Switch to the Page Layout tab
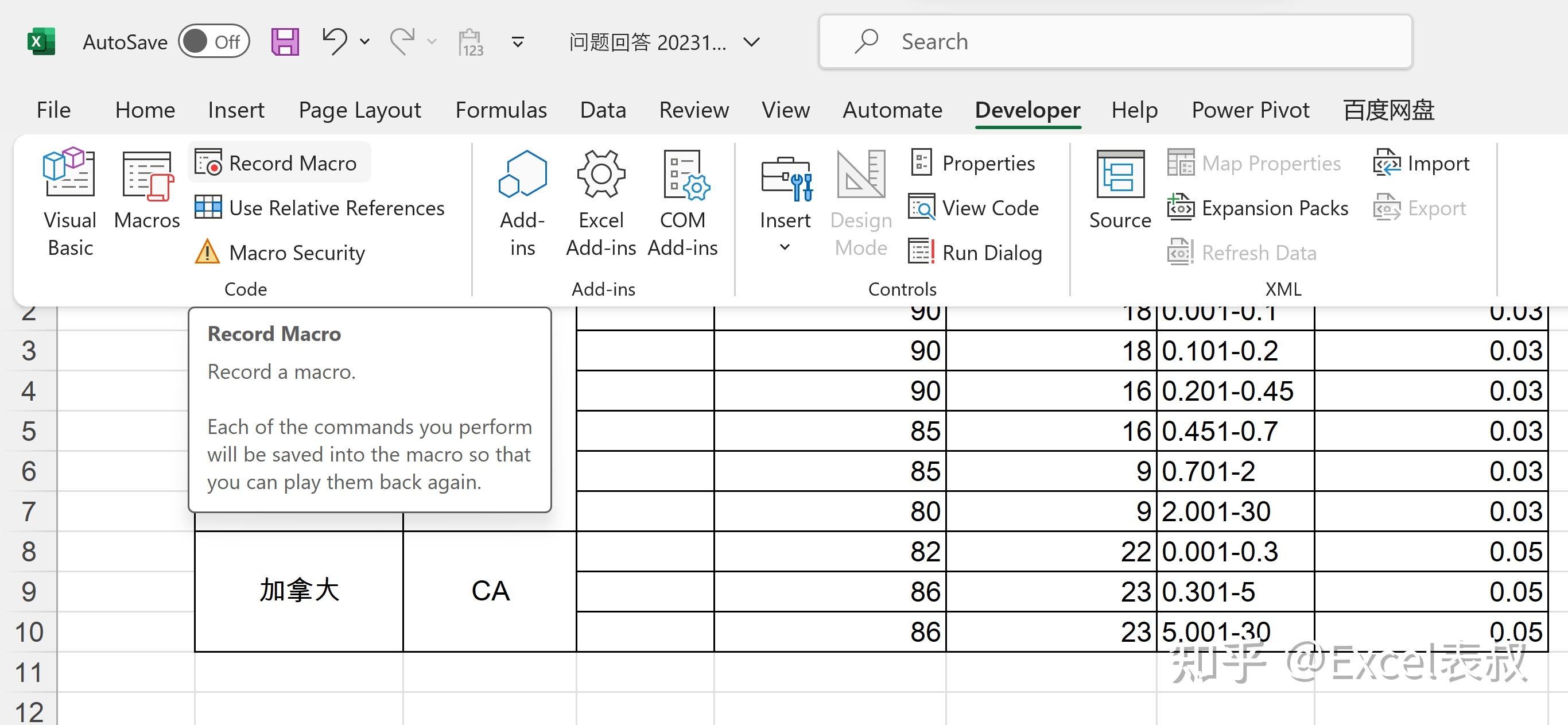This screenshot has width=1568, height=725. pos(359,110)
